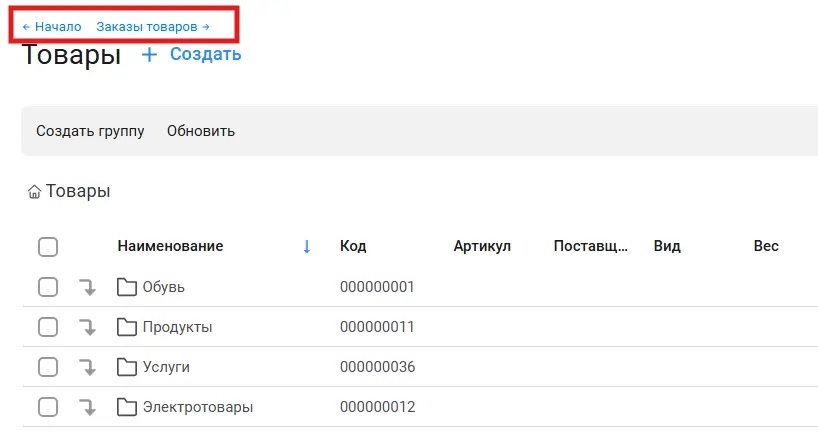Click code cell 000000012
Screen dimensions: 818x448
[x=378, y=407]
